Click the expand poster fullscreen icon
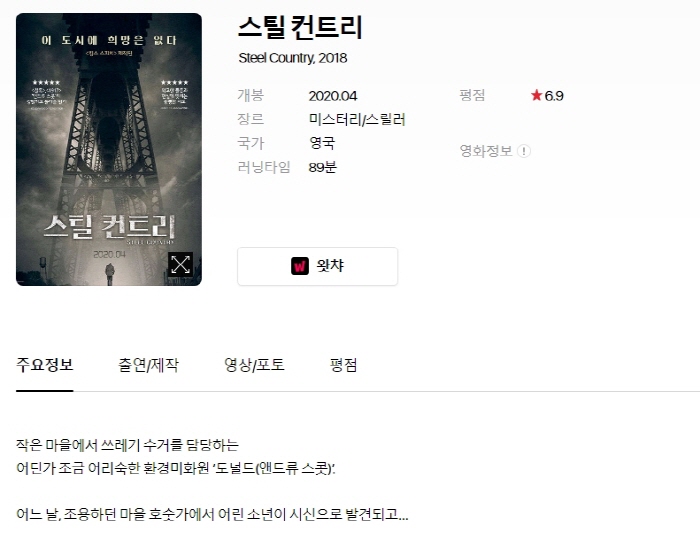This screenshot has width=700, height=536. tap(181, 265)
